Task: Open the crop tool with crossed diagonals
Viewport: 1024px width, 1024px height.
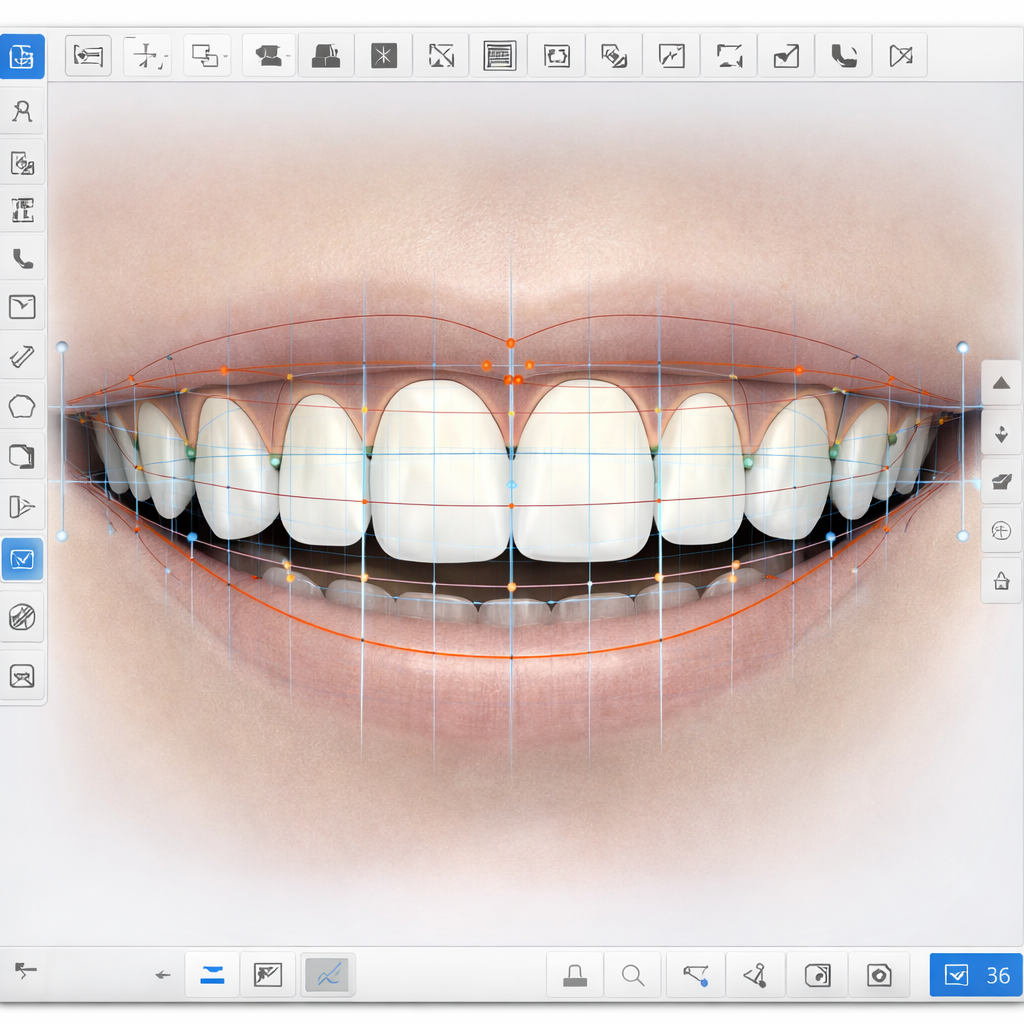Action: [441, 55]
